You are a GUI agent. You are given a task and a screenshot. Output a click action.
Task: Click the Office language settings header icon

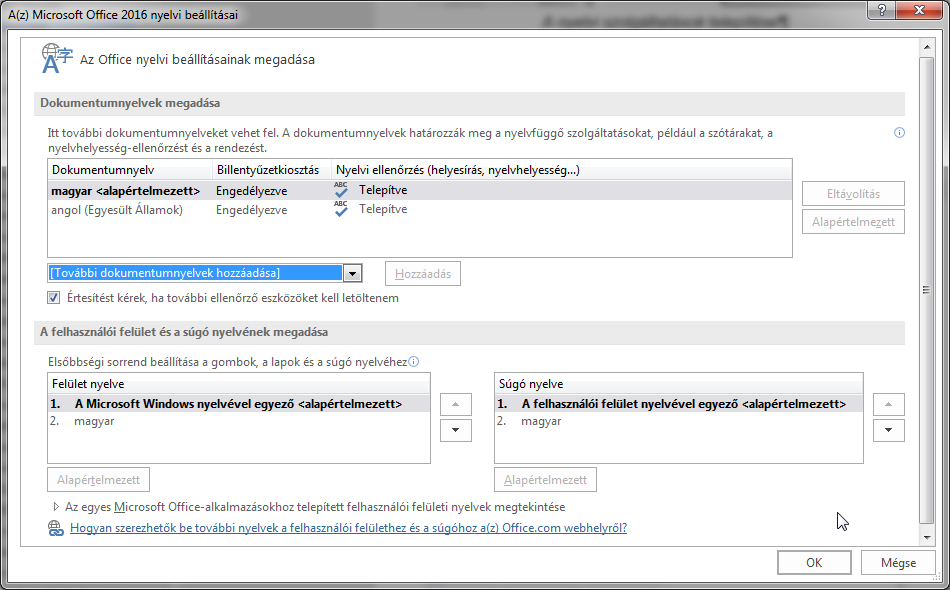click(x=57, y=58)
